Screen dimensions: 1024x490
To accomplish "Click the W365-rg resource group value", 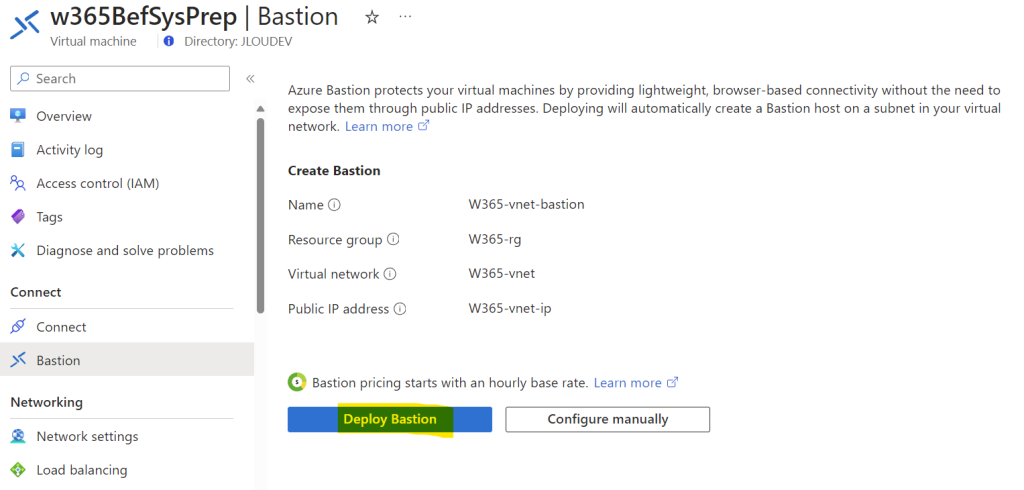I will click(x=495, y=239).
